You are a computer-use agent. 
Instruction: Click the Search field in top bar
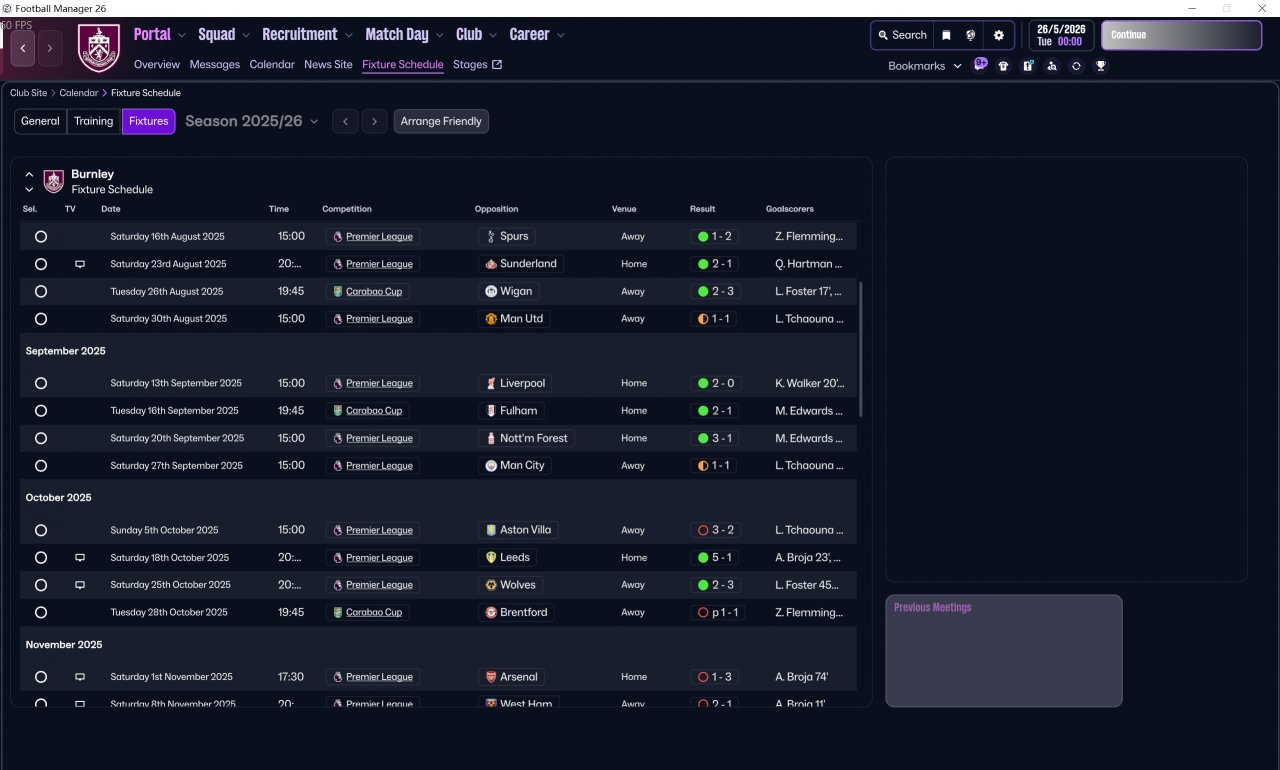[902, 35]
